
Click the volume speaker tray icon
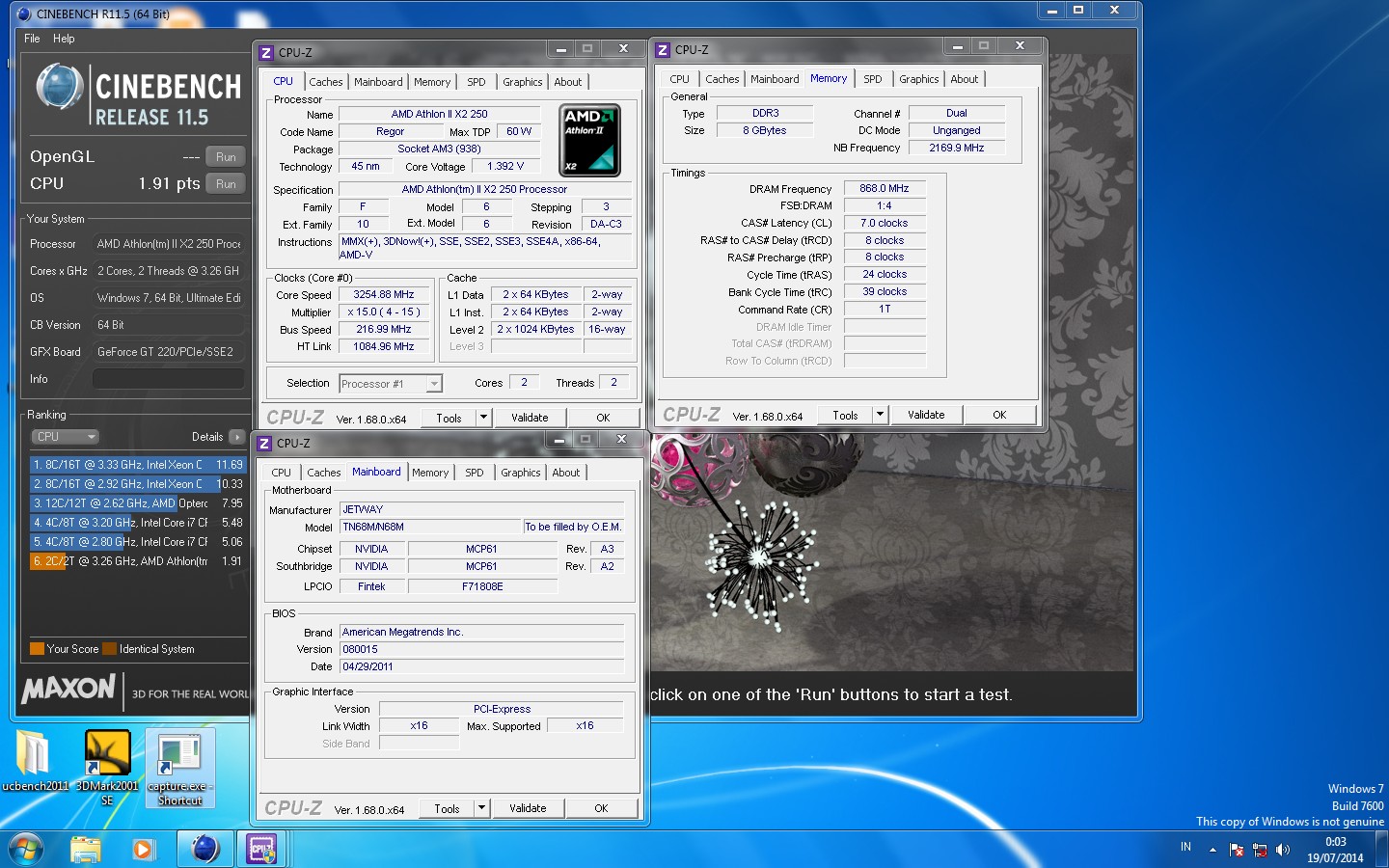1283,850
